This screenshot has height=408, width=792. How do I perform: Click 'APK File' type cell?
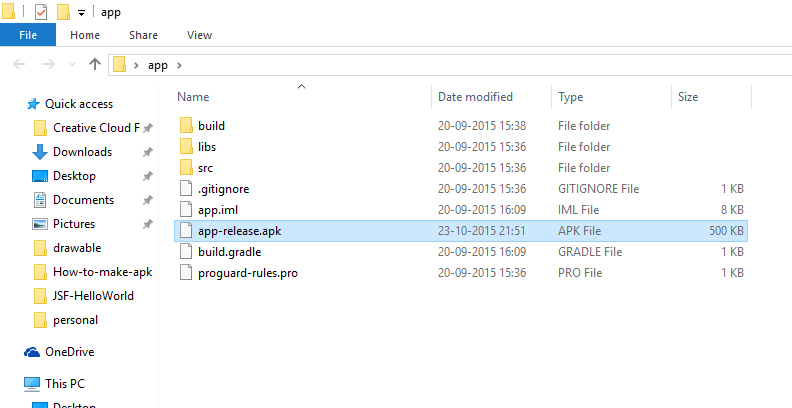[x=579, y=231]
